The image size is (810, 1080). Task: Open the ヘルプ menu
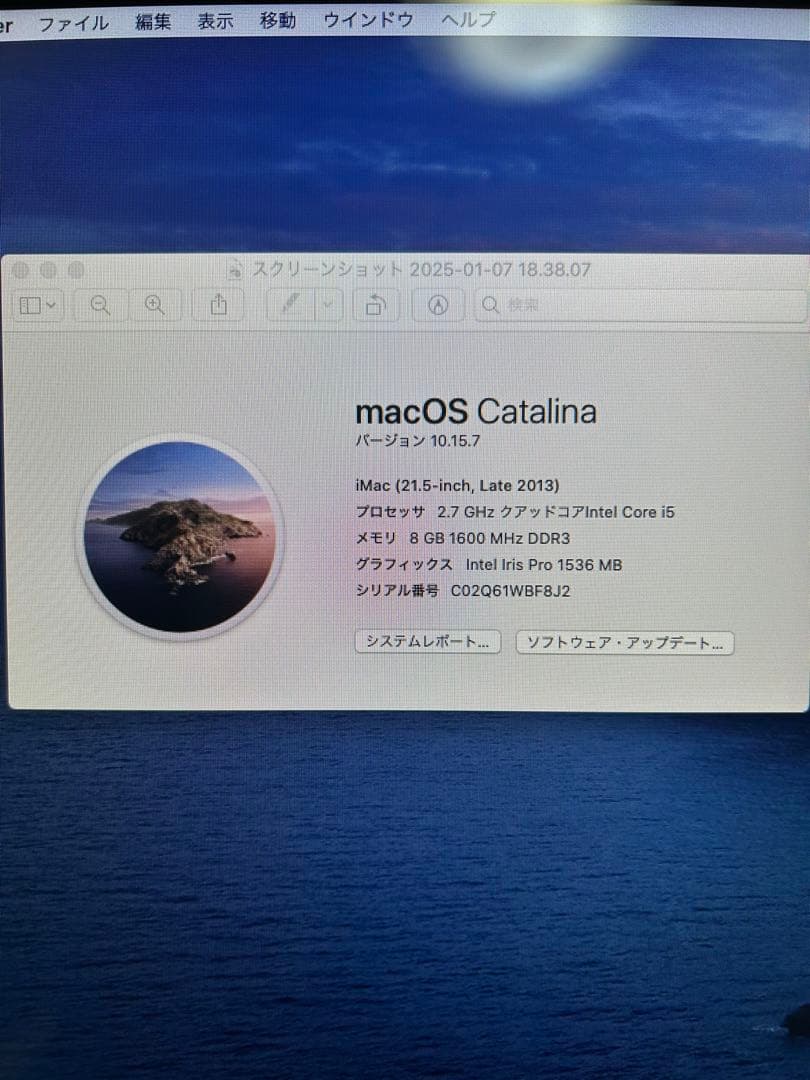tap(465, 20)
